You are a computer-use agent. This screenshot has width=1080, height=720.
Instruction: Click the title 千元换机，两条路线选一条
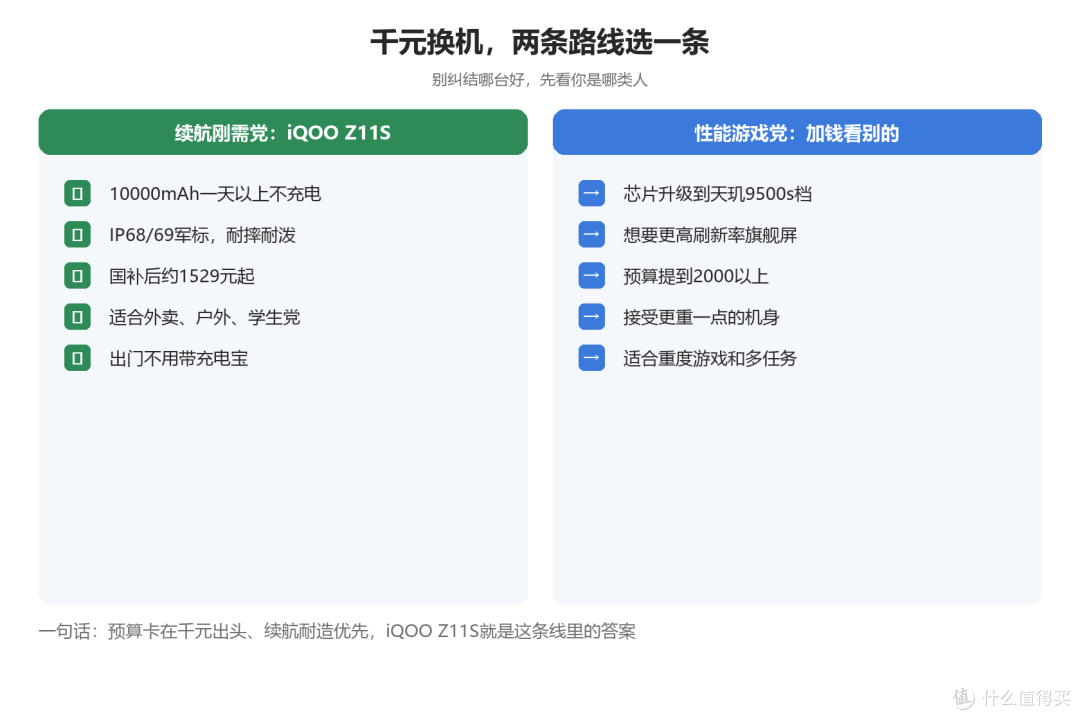click(539, 42)
